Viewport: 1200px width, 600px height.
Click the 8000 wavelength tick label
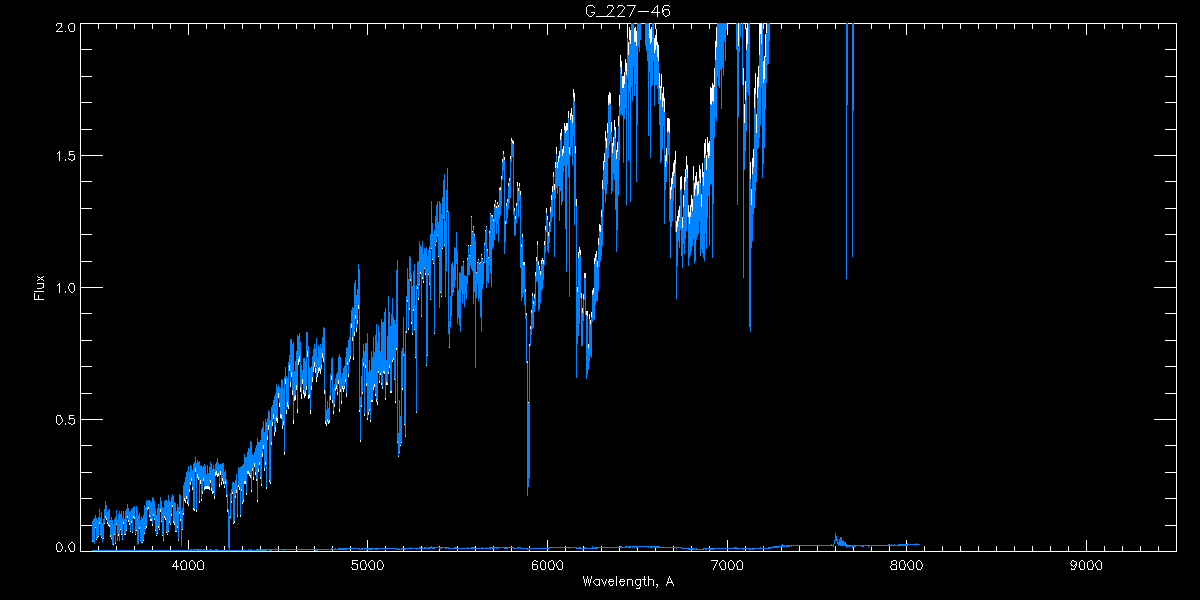(x=906, y=566)
